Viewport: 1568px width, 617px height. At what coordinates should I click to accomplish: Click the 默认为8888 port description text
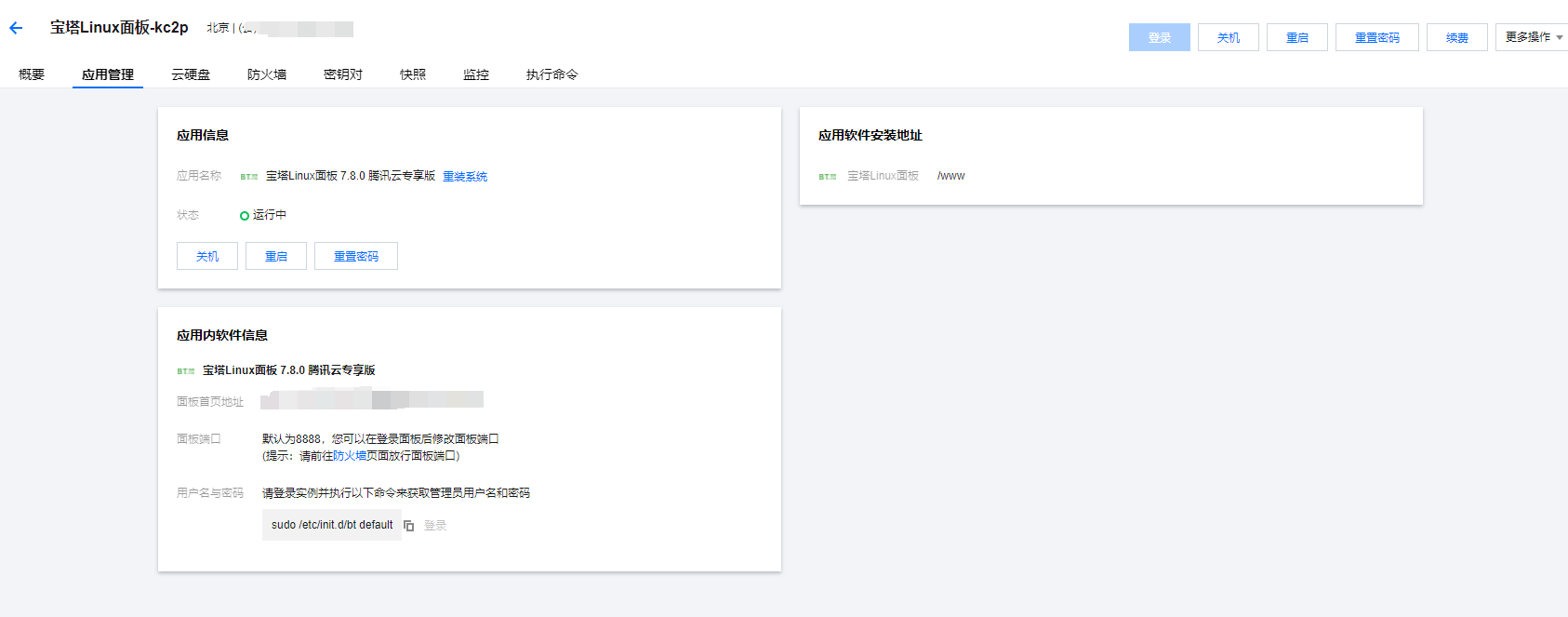(x=380, y=438)
